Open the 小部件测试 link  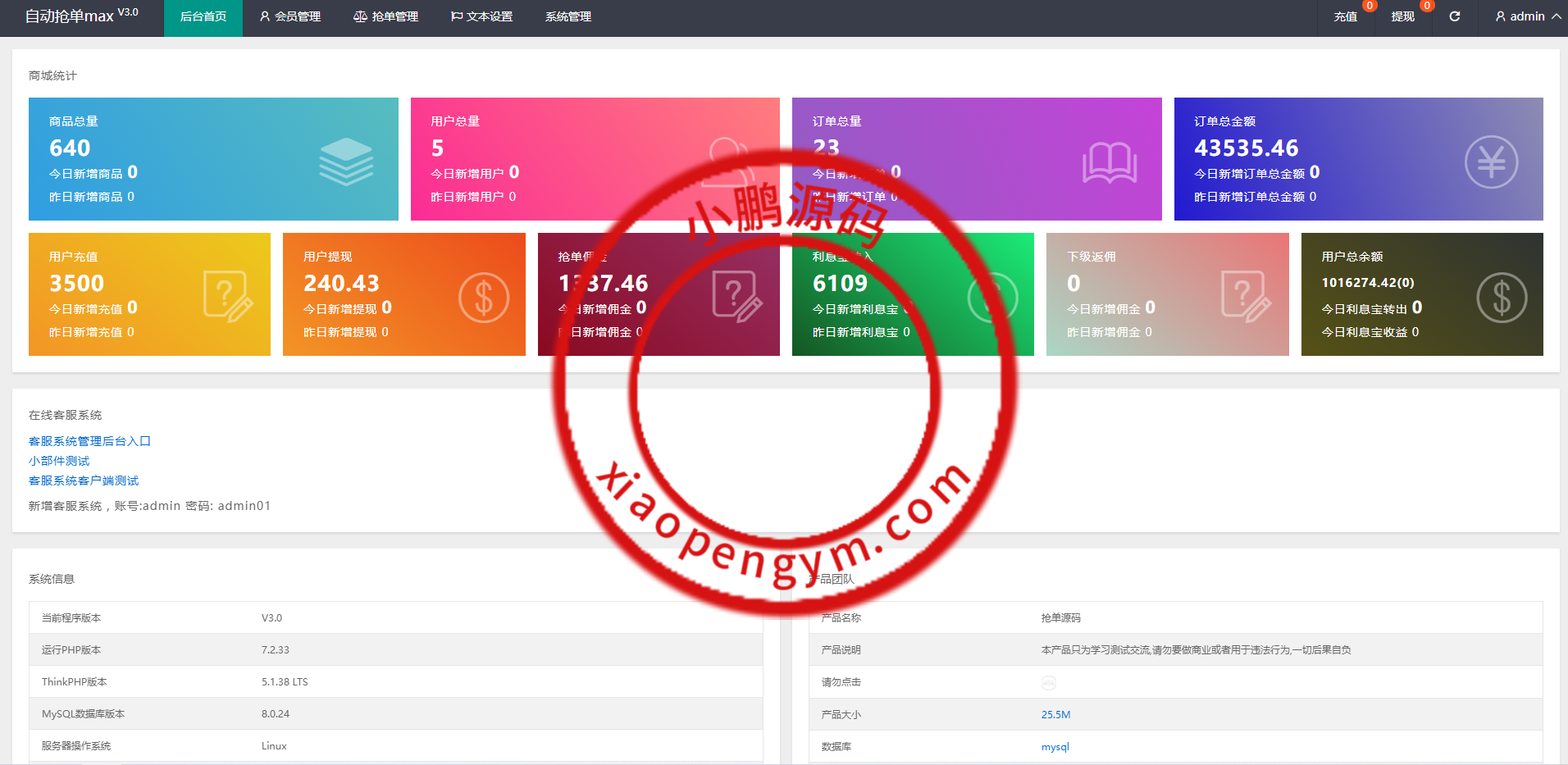pos(59,461)
